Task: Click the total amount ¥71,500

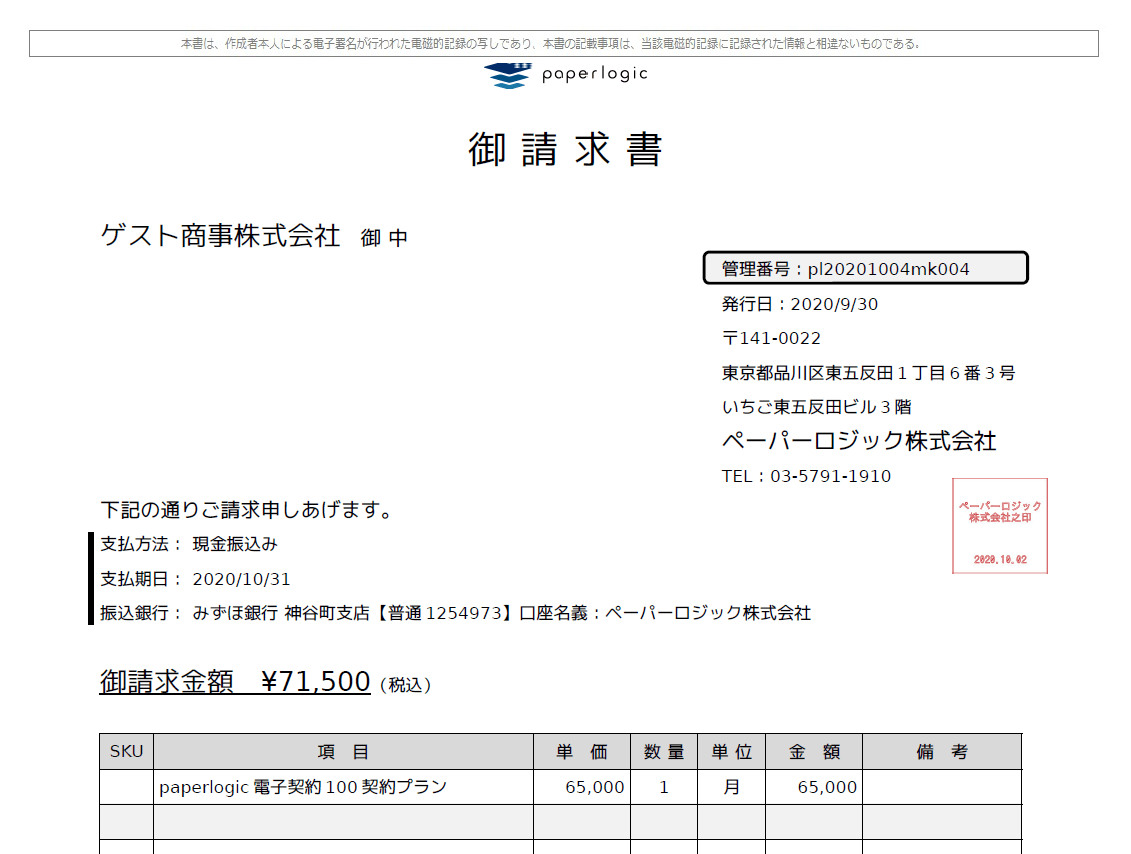Action: (x=315, y=682)
